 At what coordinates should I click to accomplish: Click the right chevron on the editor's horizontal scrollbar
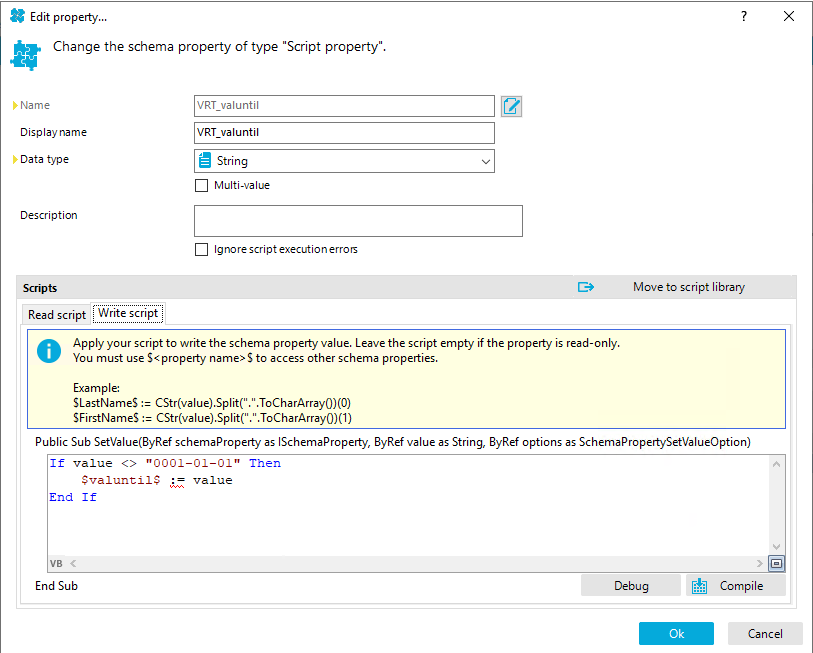click(x=758, y=563)
